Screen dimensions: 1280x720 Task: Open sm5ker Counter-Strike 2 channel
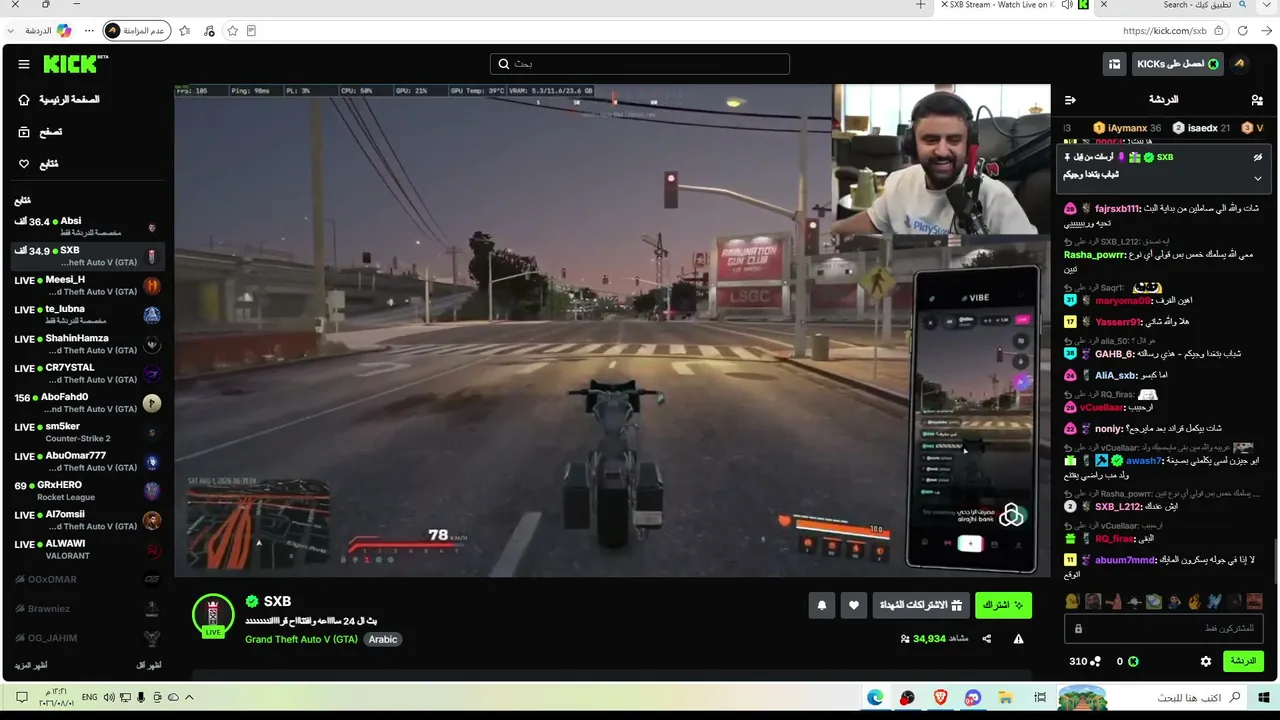click(x=87, y=432)
